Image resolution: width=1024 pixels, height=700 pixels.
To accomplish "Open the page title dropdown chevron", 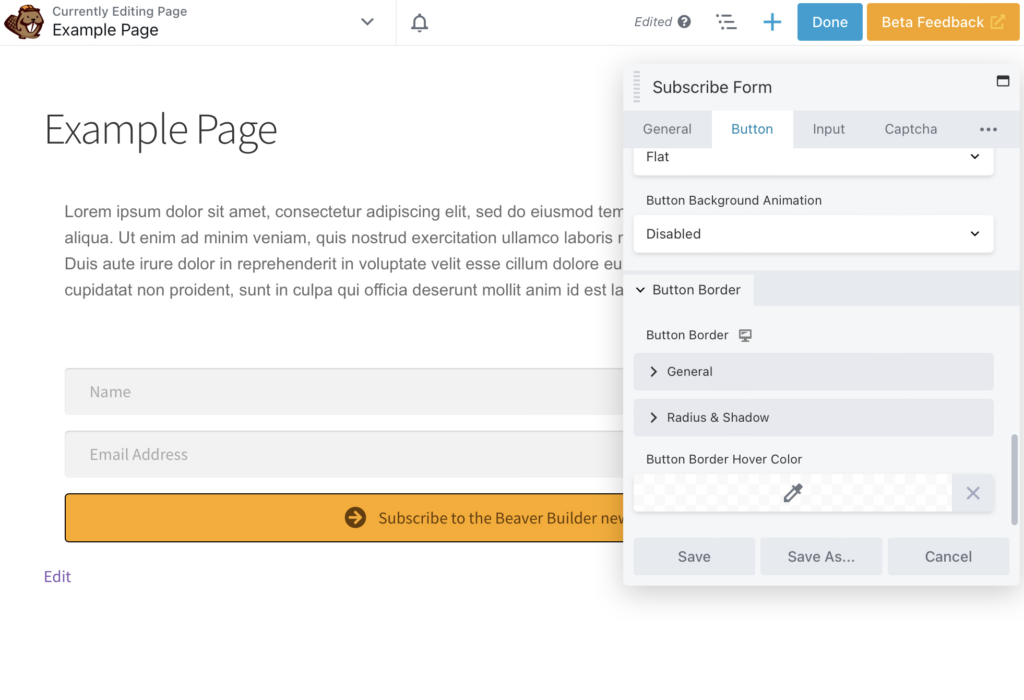I will pyautogui.click(x=367, y=22).
